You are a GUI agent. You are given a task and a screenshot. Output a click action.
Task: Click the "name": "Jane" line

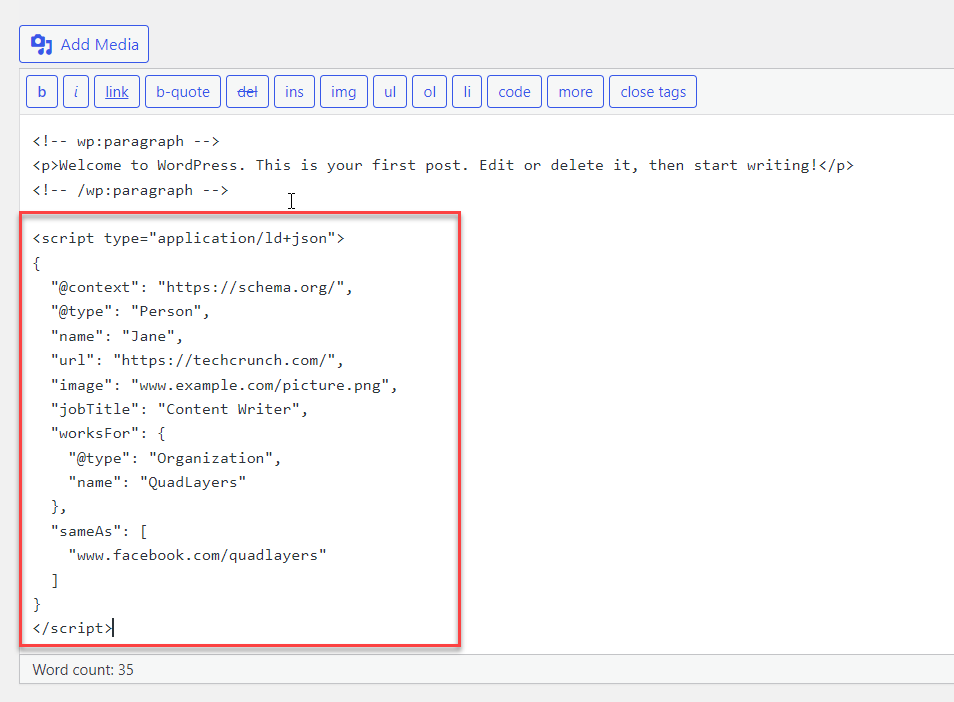click(x=117, y=336)
